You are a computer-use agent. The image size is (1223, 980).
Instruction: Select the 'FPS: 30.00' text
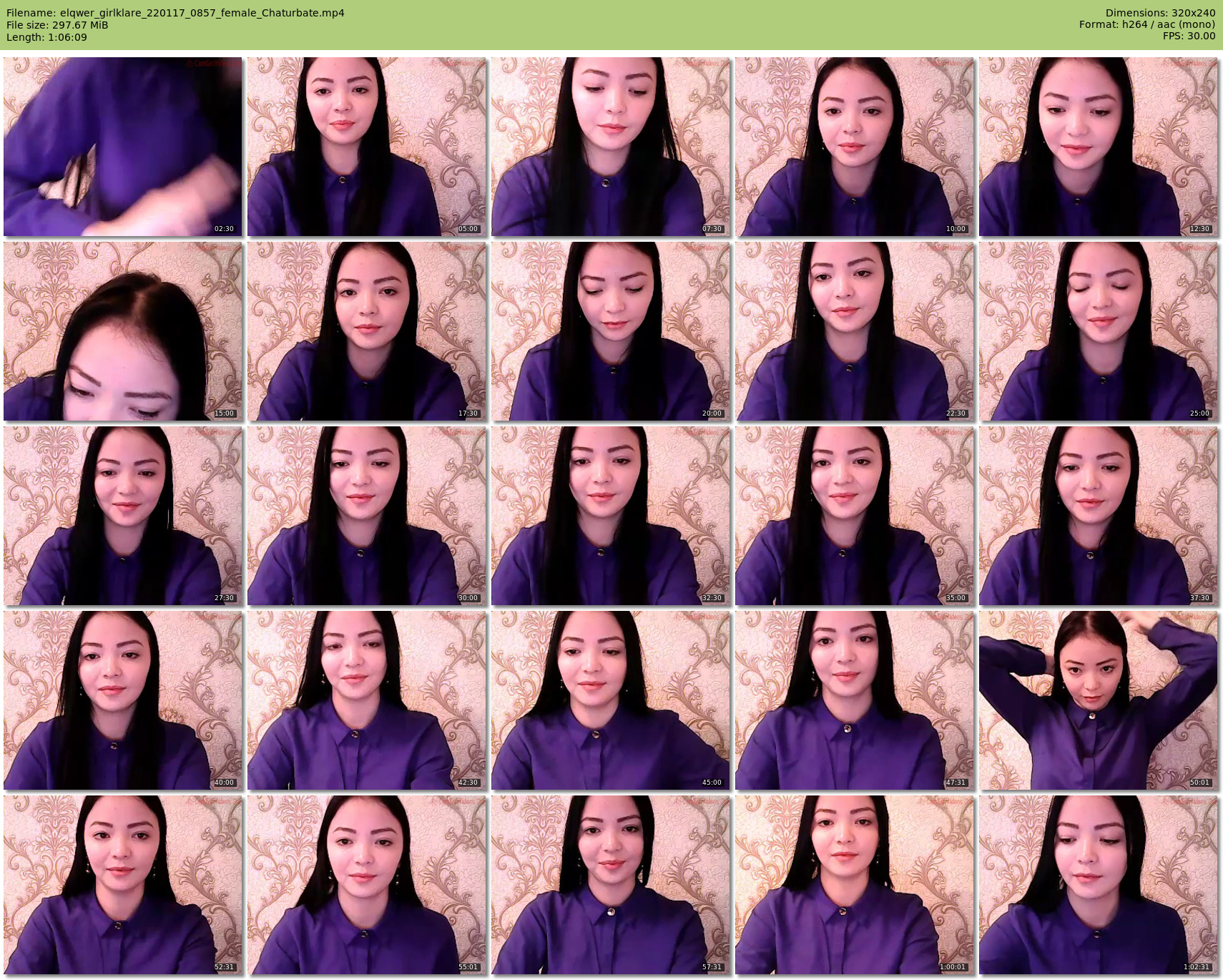pyautogui.click(x=1189, y=36)
